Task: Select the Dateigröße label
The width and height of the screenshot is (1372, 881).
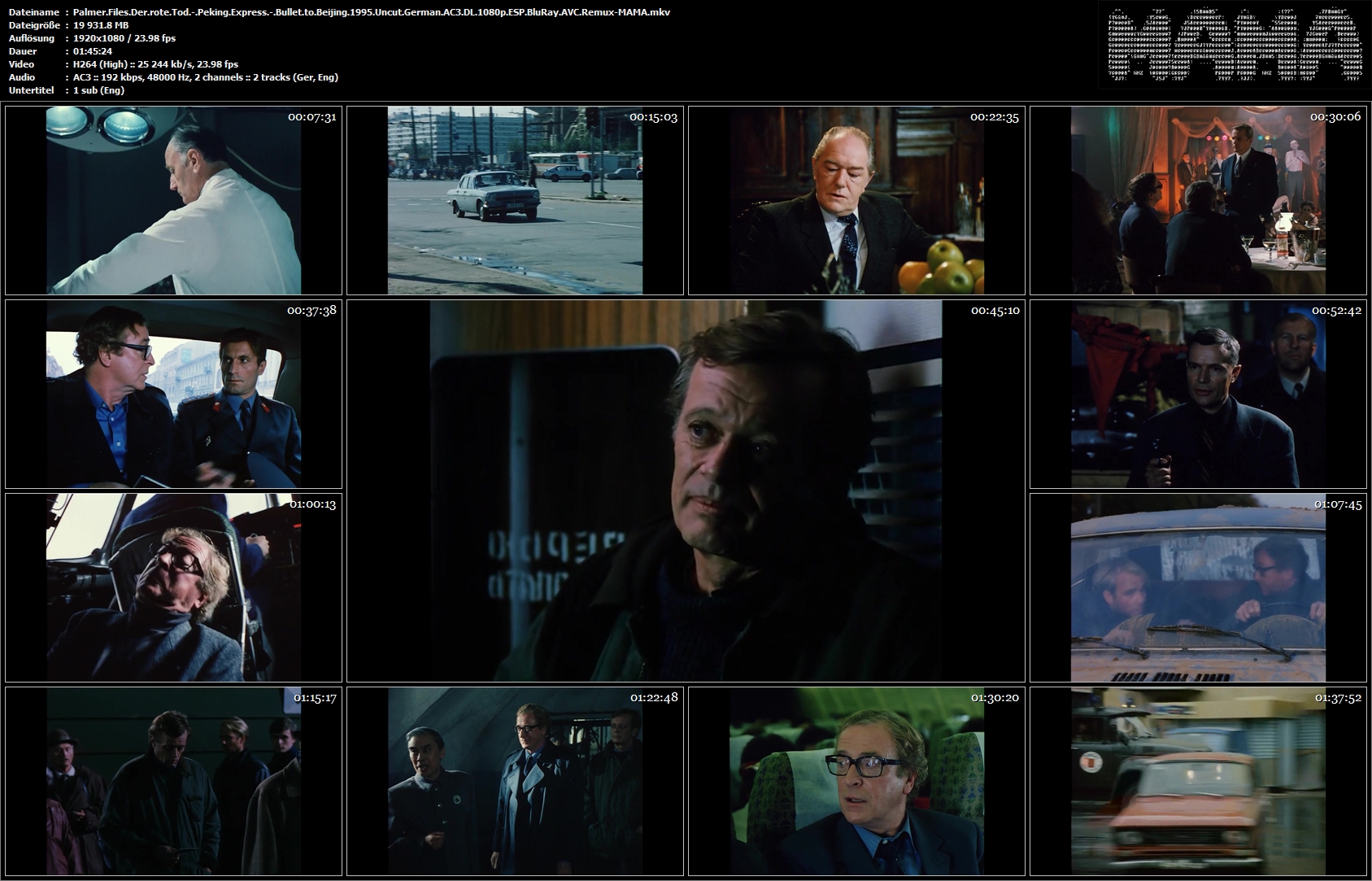Action: (34, 25)
